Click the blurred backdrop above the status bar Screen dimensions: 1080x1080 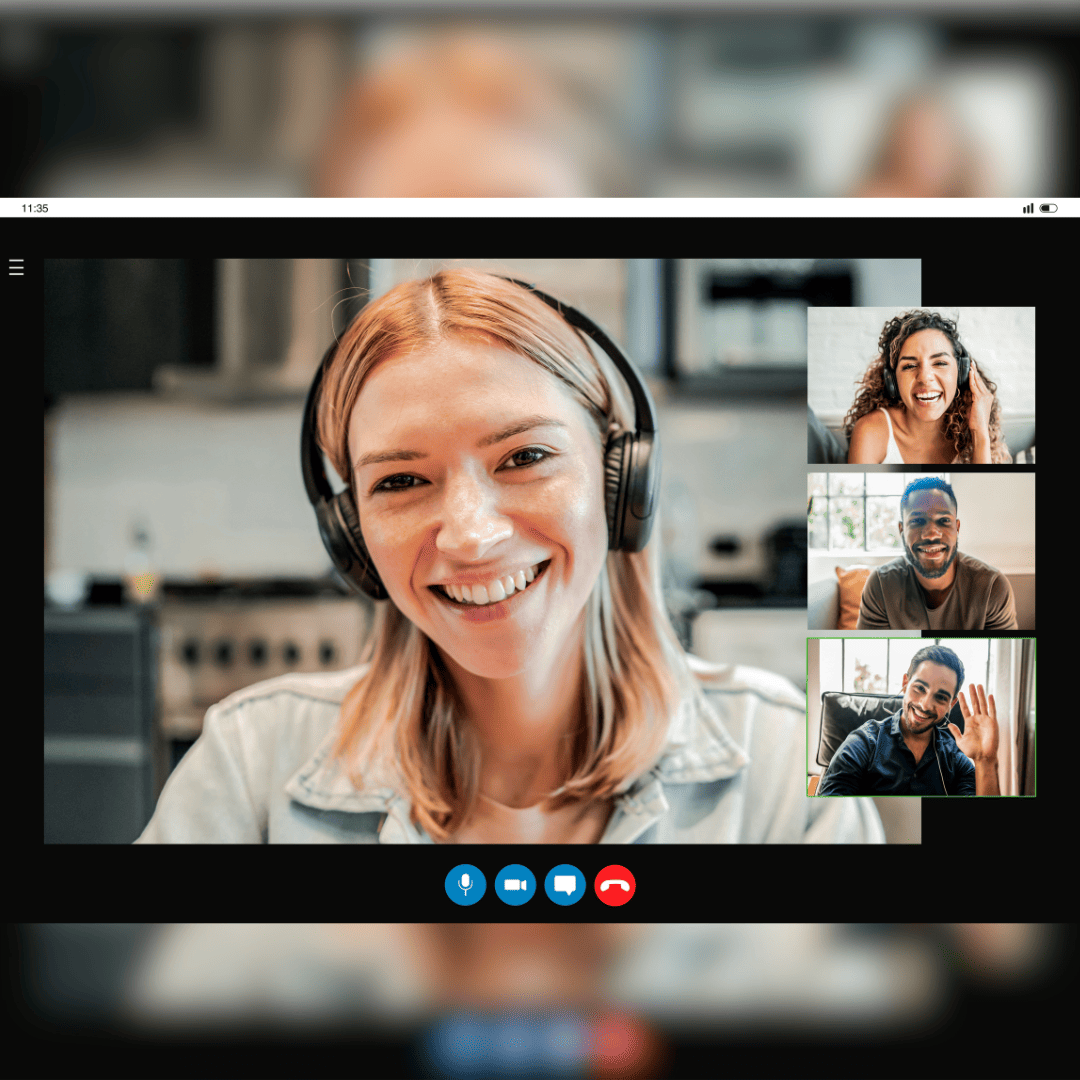(540, 100)
